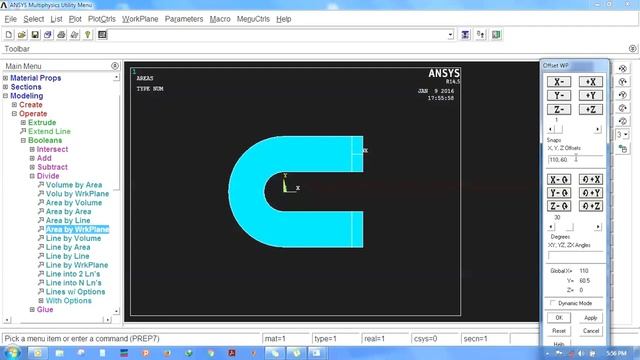Screen dimensions: 640x360
Task: Click Cancel in Offset WP dialog
Action: tap(591, 331)
